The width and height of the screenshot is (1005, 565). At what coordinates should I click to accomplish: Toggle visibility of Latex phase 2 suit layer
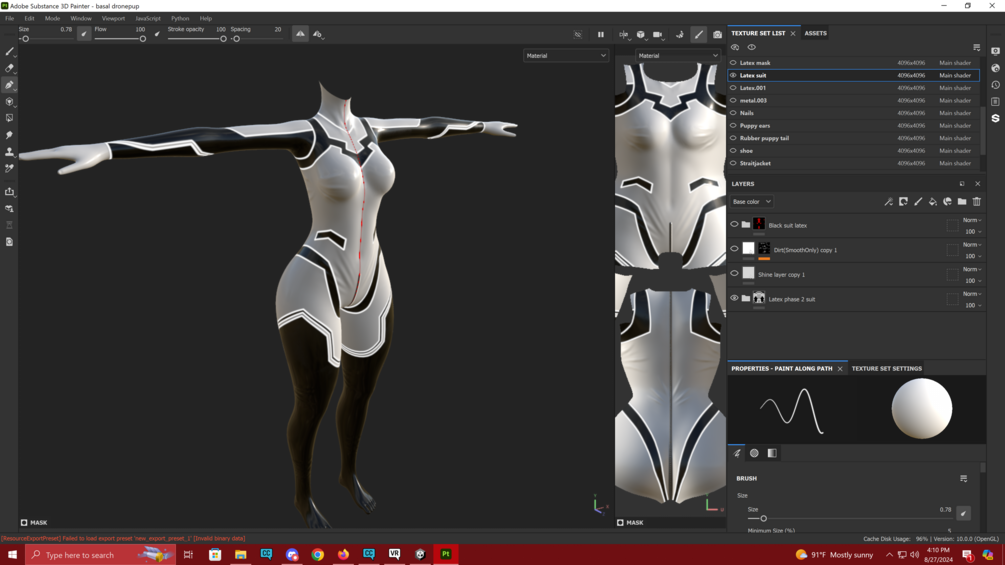coord(734,298)
